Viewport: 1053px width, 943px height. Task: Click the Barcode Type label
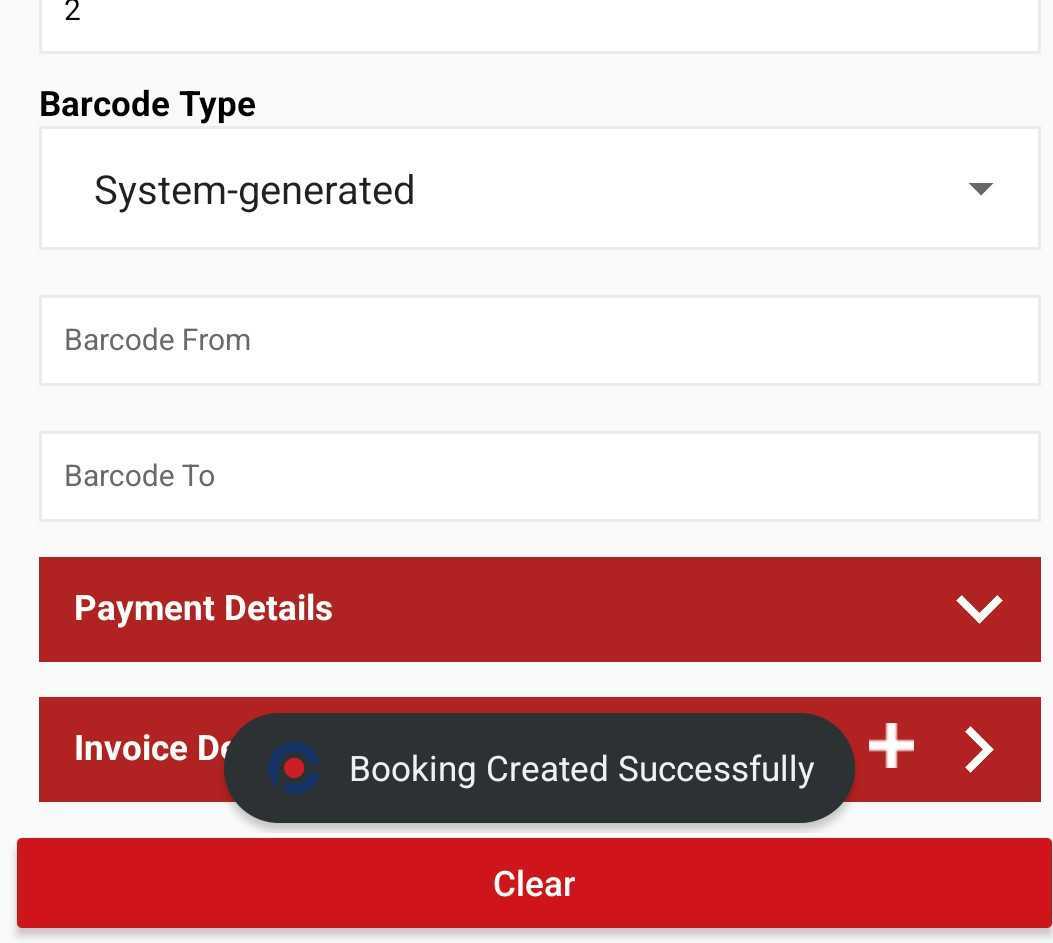coord(148,104)
